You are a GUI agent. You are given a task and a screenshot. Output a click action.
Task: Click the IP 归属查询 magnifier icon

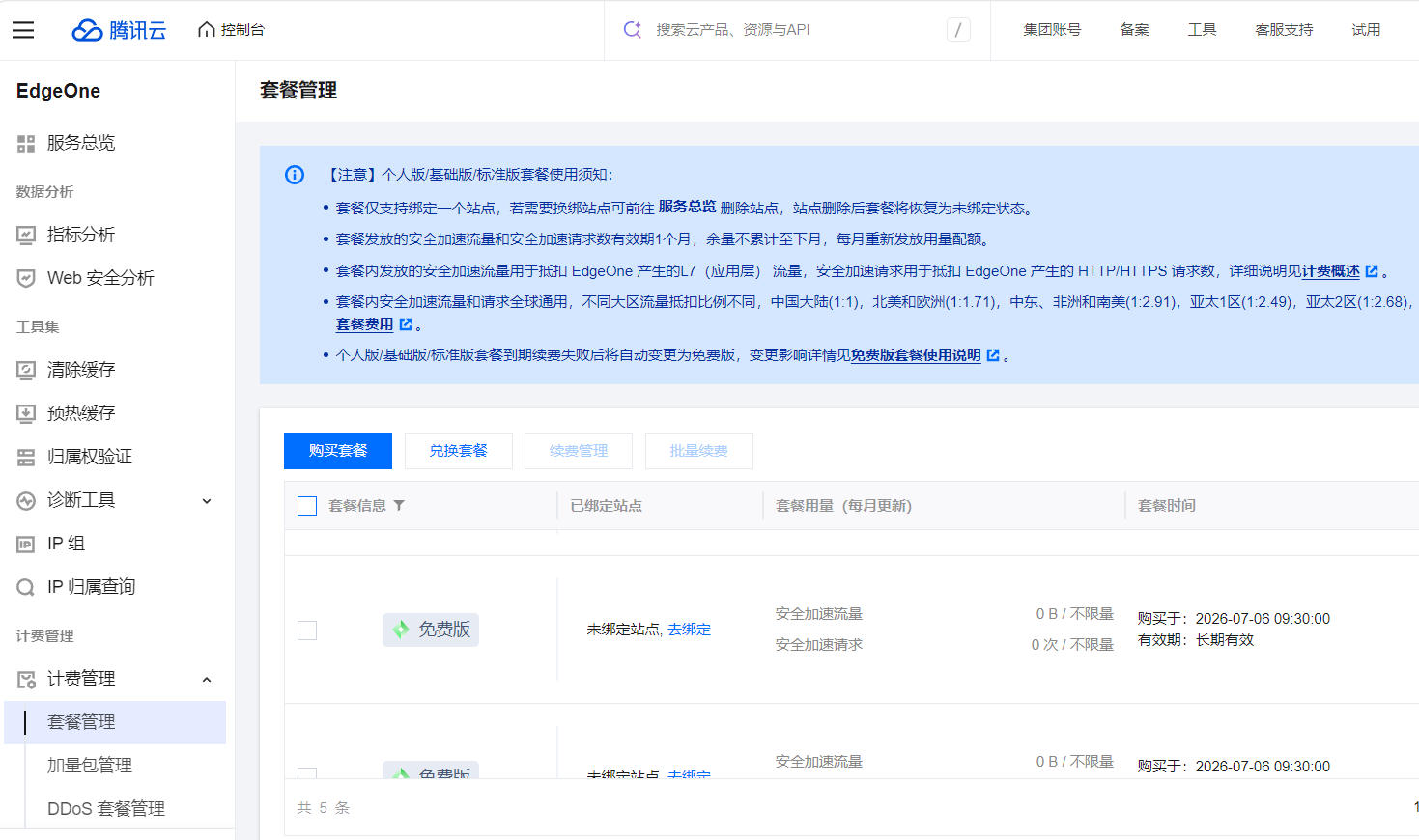coord(26,587)
